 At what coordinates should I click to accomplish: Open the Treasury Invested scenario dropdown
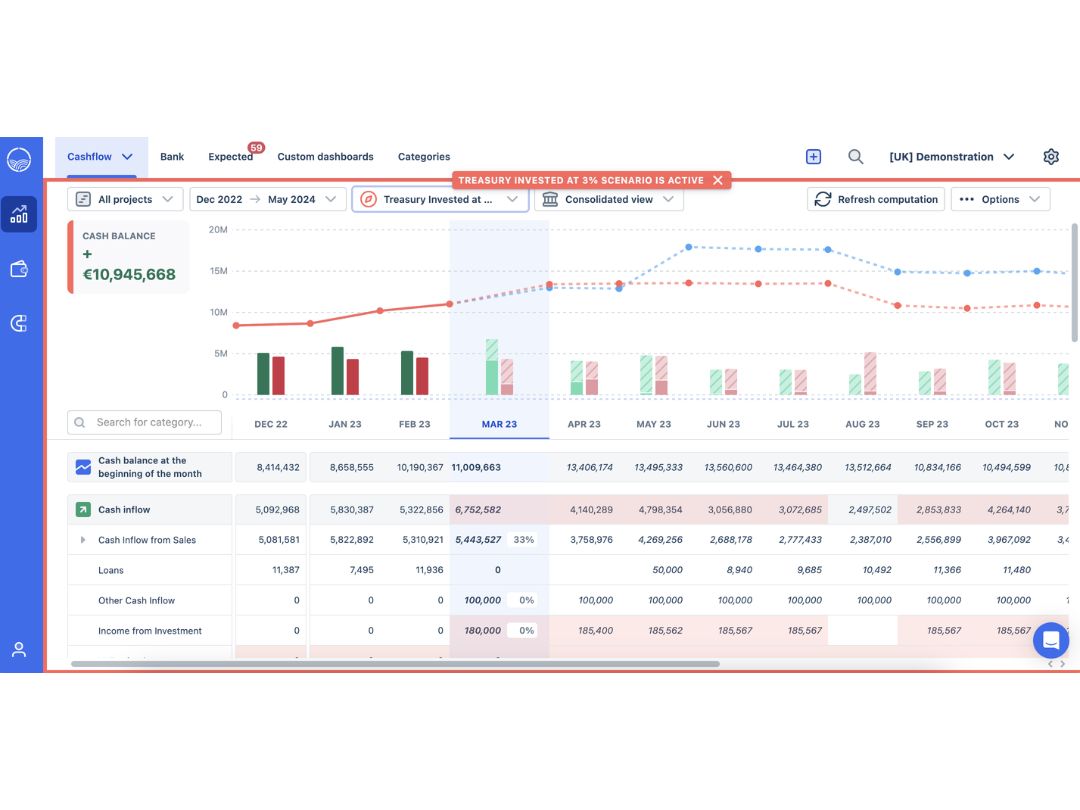pos(440,199)
